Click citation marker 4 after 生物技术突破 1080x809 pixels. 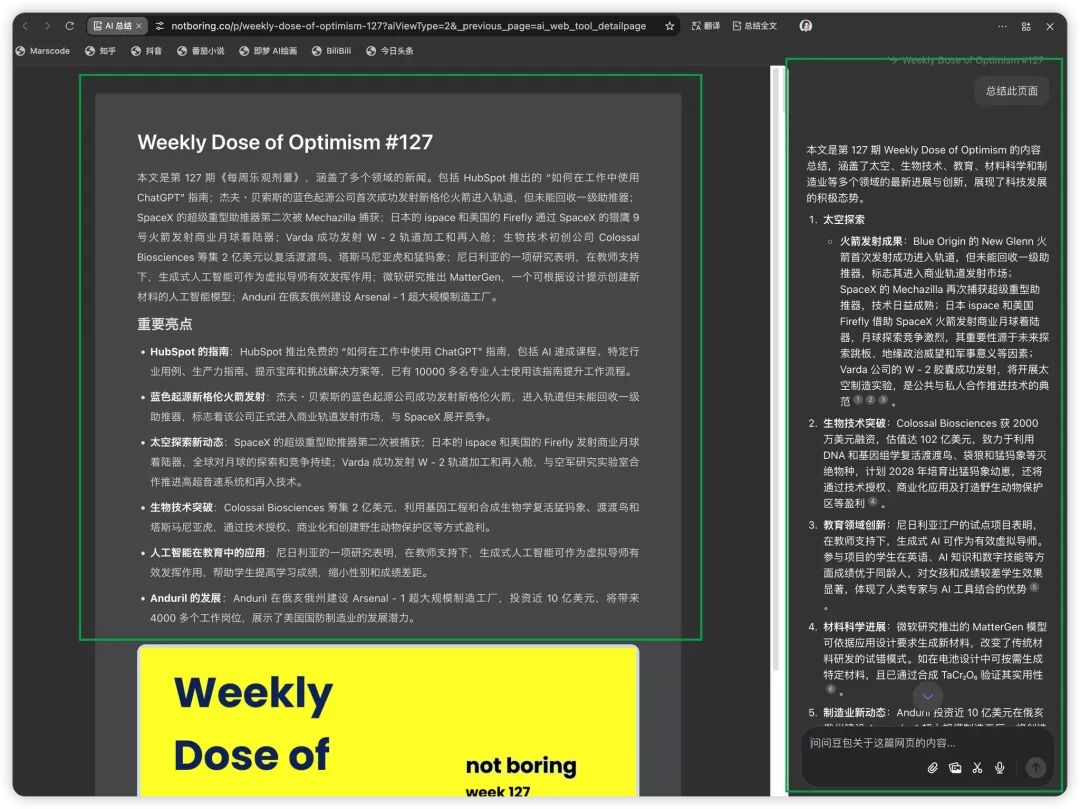[873, 503]
